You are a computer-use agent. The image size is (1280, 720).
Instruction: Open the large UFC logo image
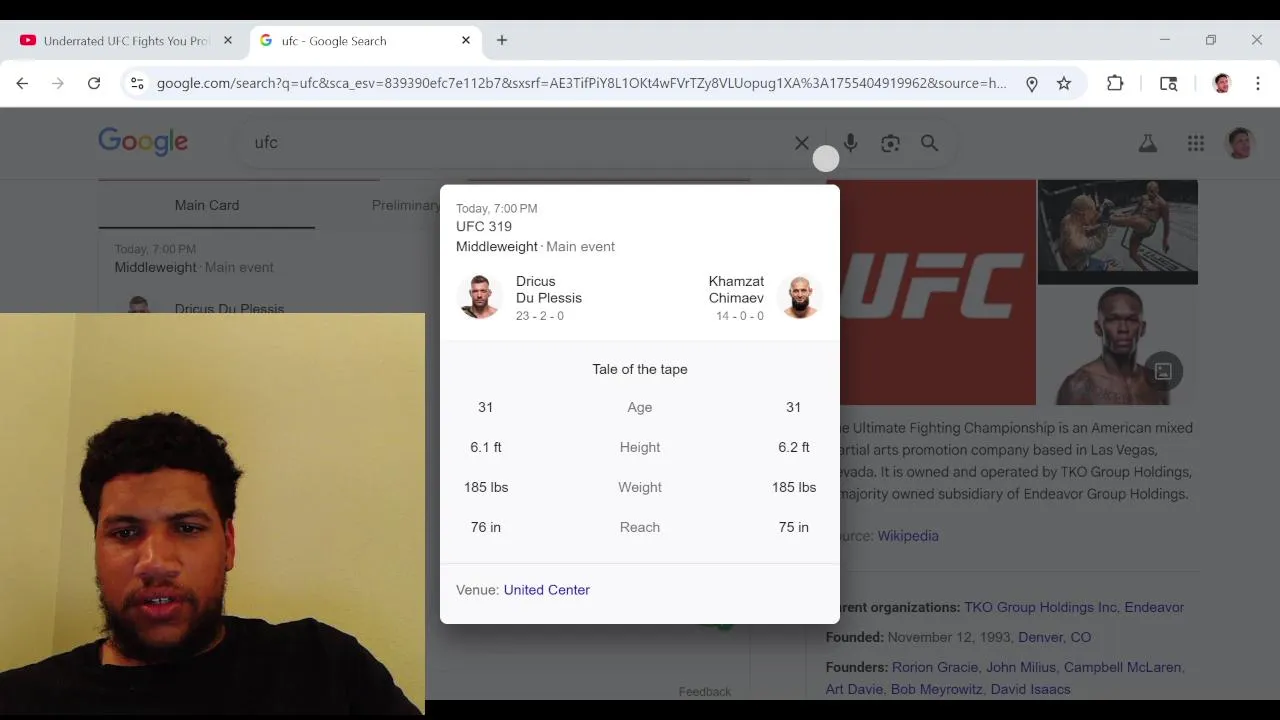938,292
